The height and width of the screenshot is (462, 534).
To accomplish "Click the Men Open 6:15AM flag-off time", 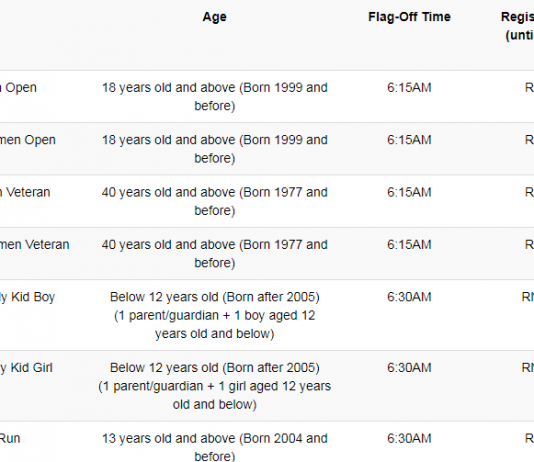I will click(409, 88).
